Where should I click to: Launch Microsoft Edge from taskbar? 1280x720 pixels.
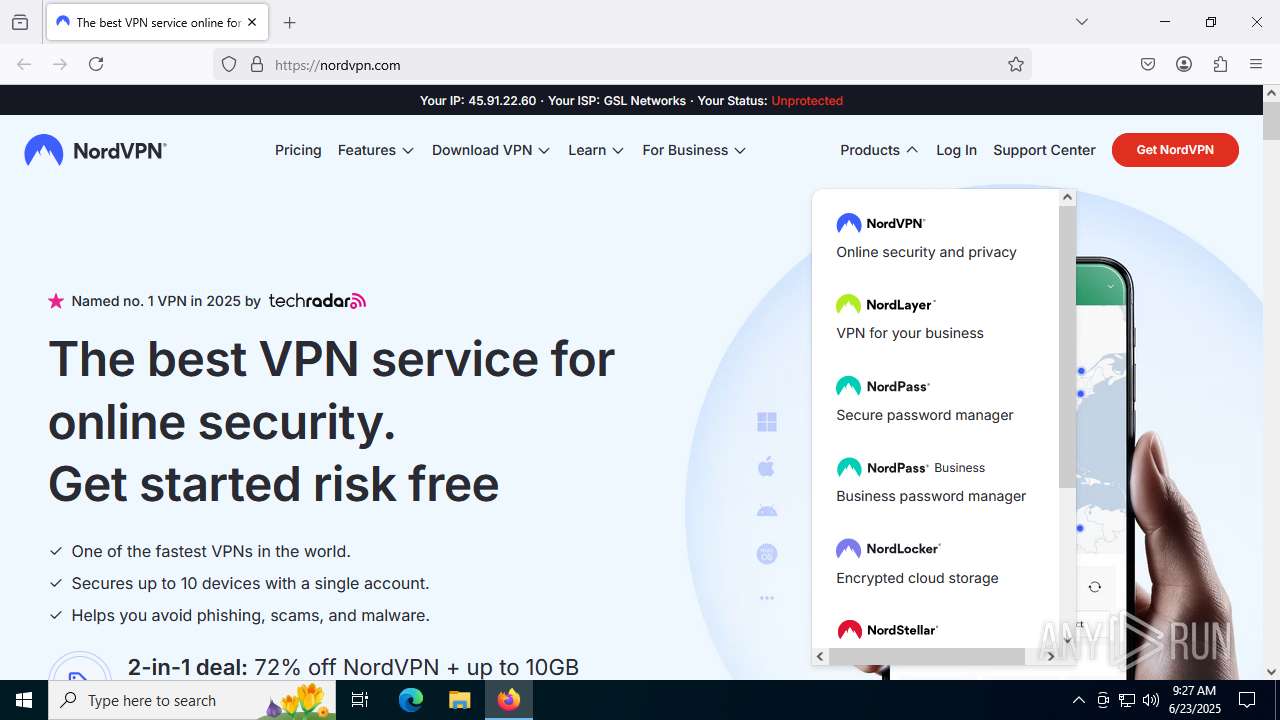[x=411, y=700]
